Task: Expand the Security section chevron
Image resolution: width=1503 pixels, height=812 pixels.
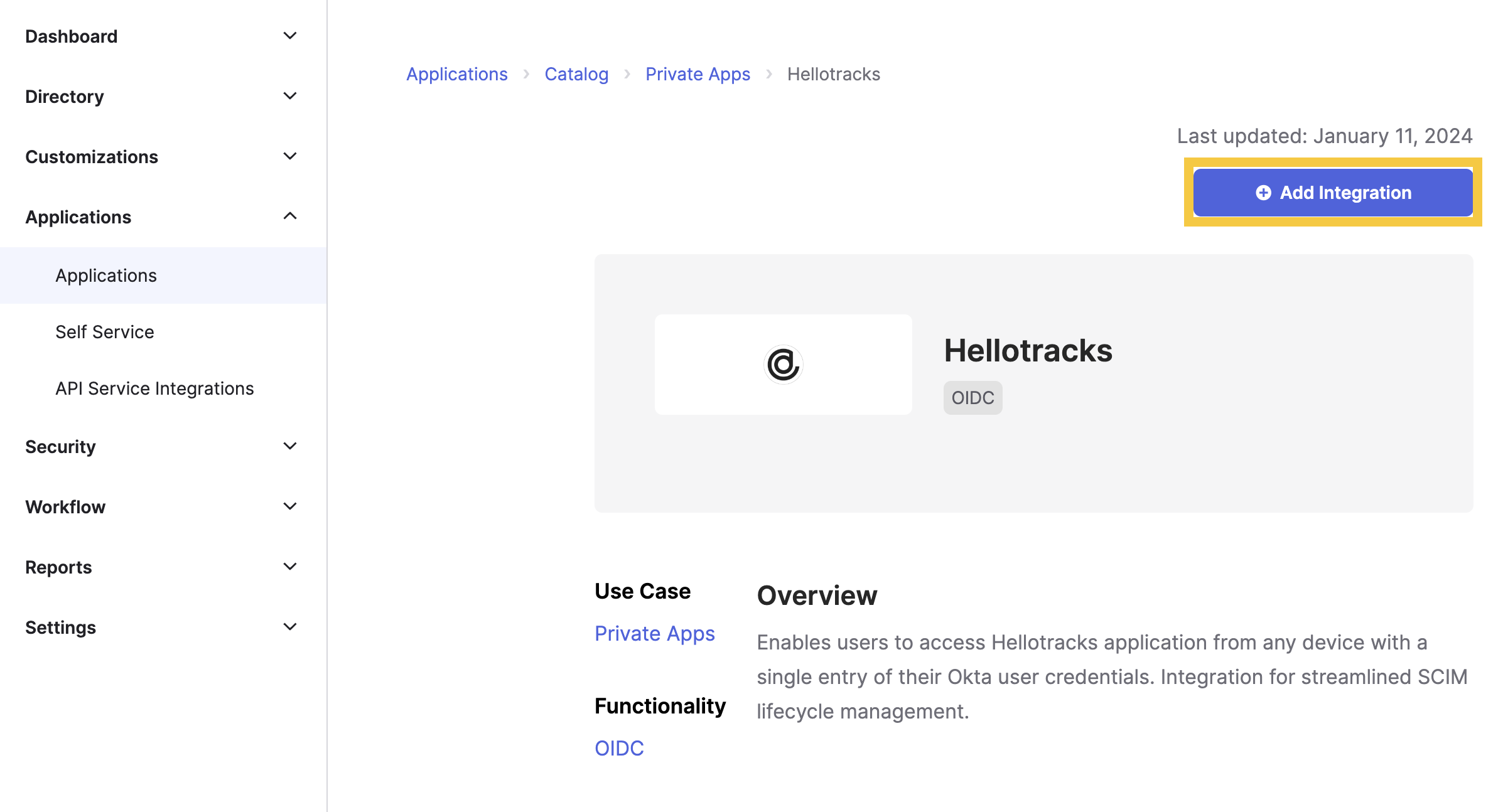Action: tap(290, 446)
